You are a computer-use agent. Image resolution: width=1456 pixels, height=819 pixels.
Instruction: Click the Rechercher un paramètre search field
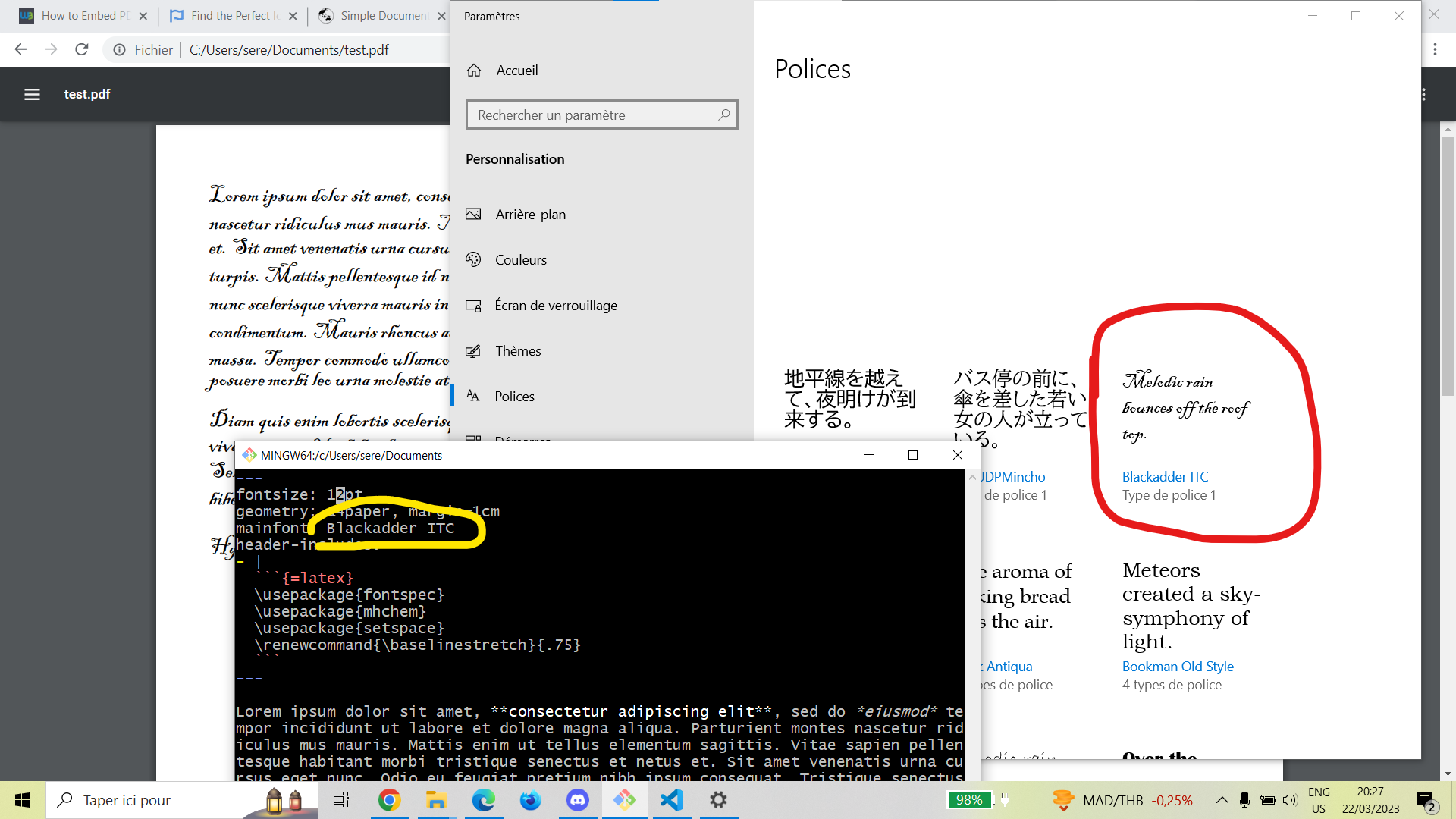tap(595, 115)
